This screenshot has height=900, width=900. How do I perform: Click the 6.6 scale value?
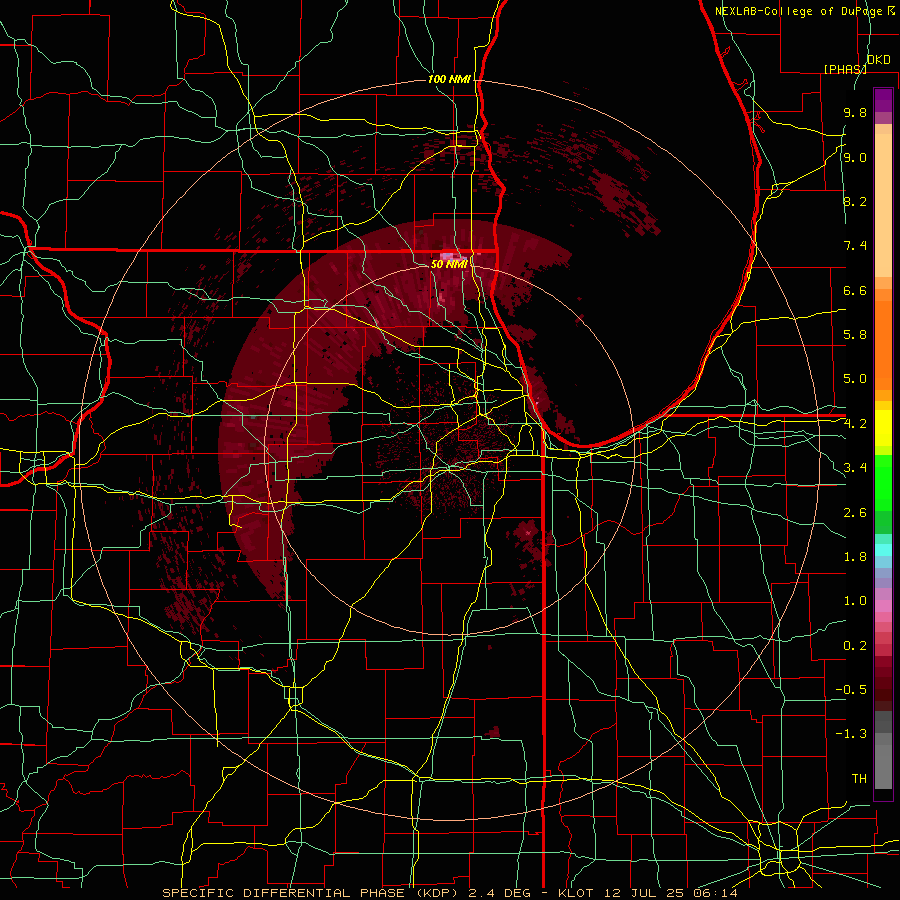tap(855, 290)
